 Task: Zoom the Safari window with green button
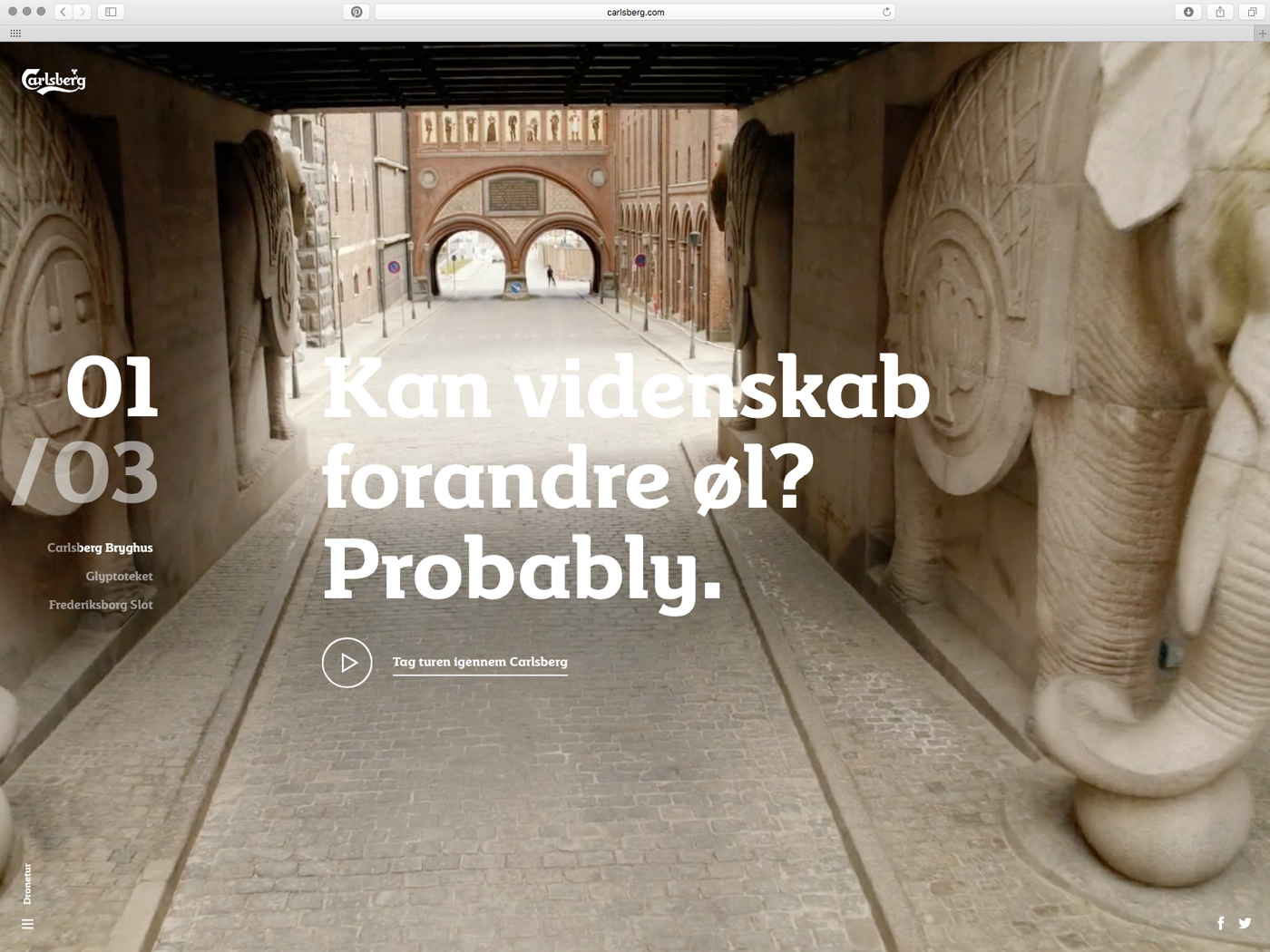coord(41,12)
